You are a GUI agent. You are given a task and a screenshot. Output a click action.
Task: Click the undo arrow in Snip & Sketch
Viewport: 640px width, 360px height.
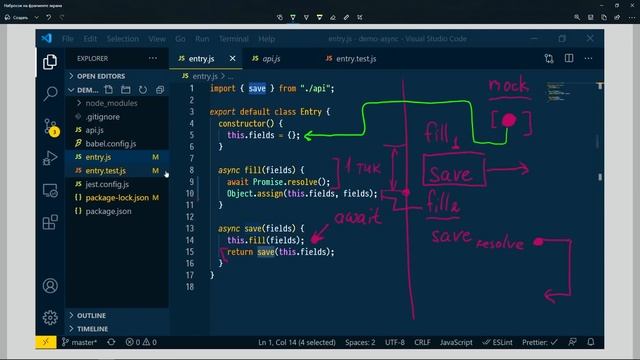(49, 17)
